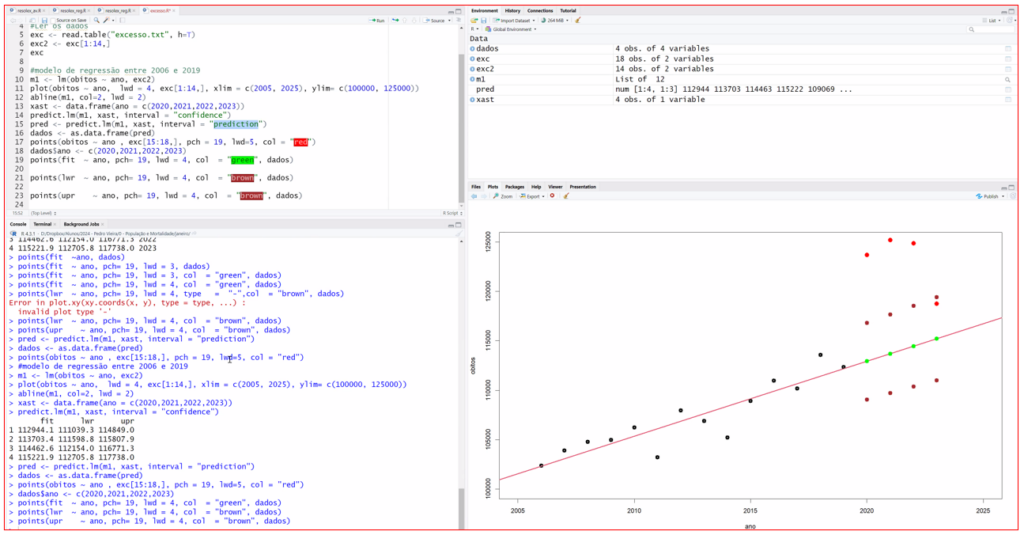Screen dimensions: 1024x535
Task: Click the red remove current plot icon
Action: [552, 196]
